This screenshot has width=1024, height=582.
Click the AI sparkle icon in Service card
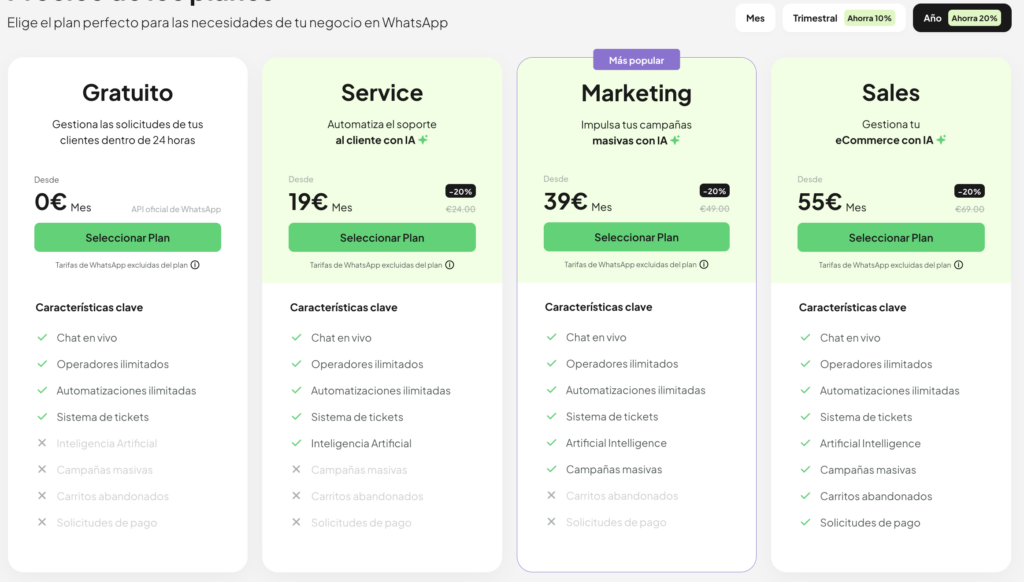pyautogui.click(x=423, y=140)
